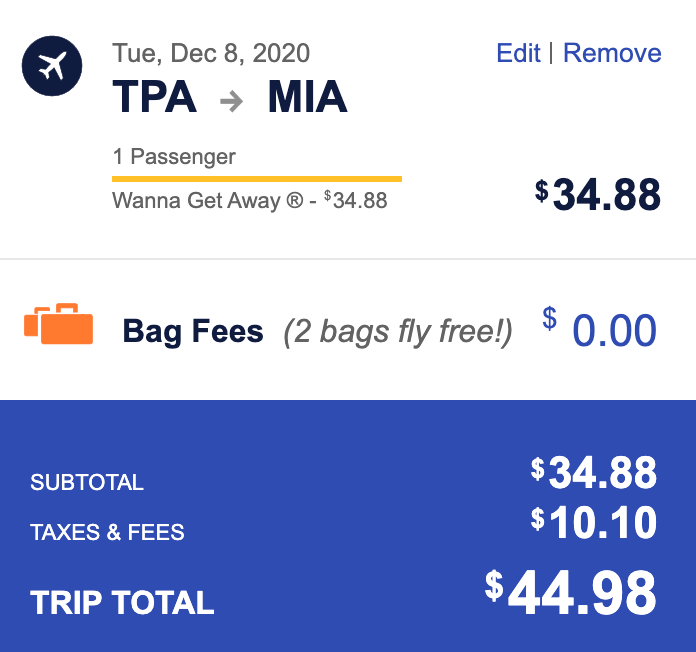The width and height of the screenshot is (696, 652).
Task: Click the 2 bags fly free note
Action: pos(398,332)
